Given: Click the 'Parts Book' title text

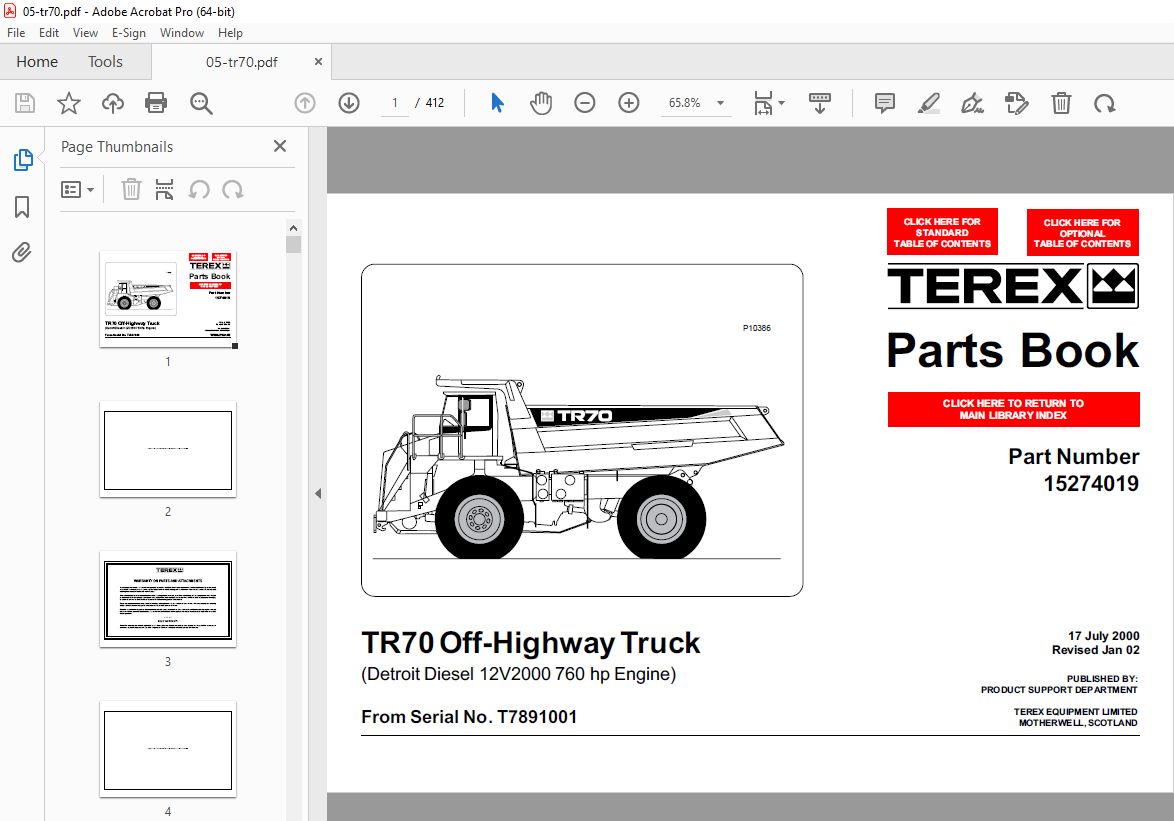Looking at the screenshot, I should point(1013,350).
